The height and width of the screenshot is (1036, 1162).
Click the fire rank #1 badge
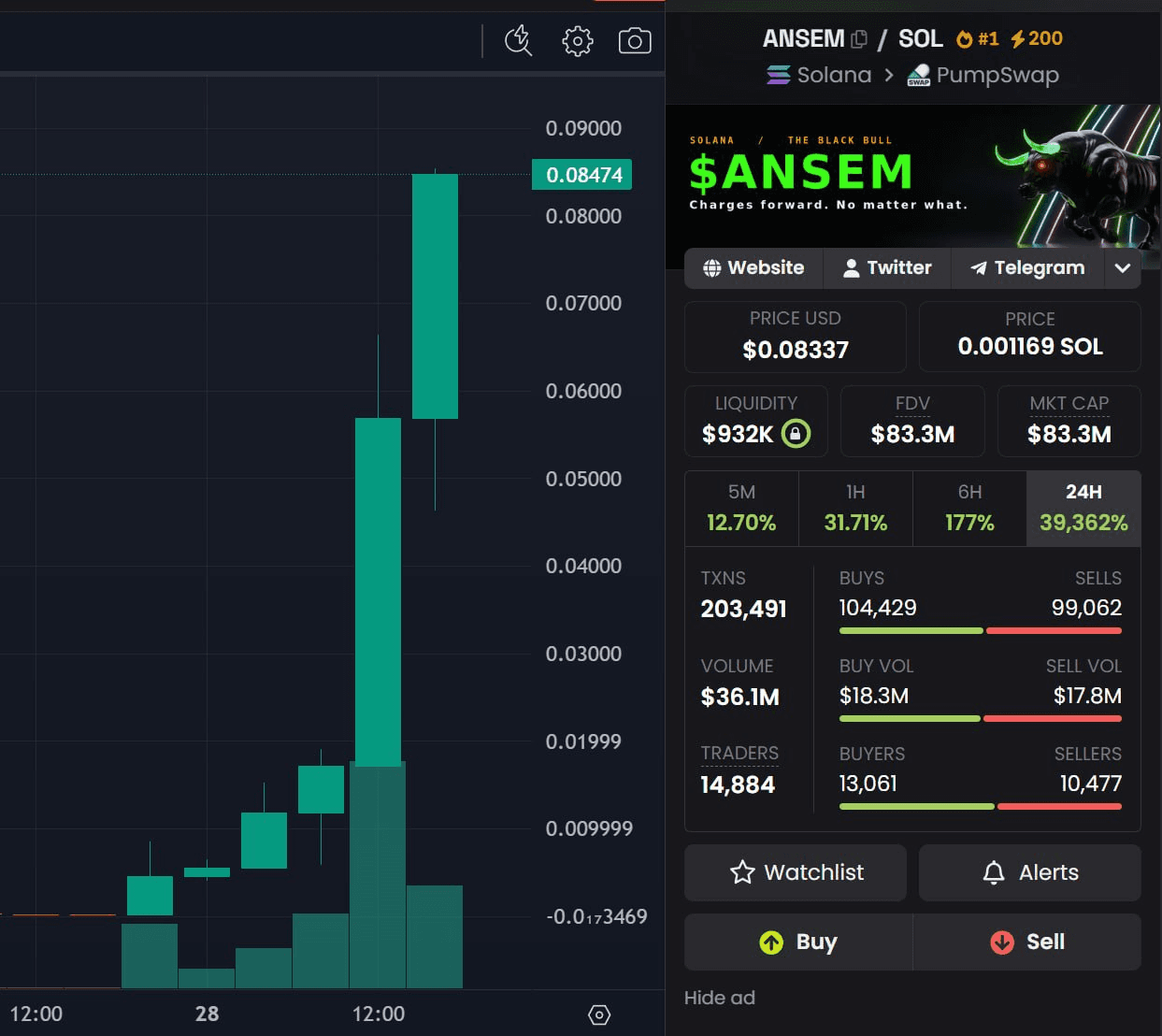978,38
